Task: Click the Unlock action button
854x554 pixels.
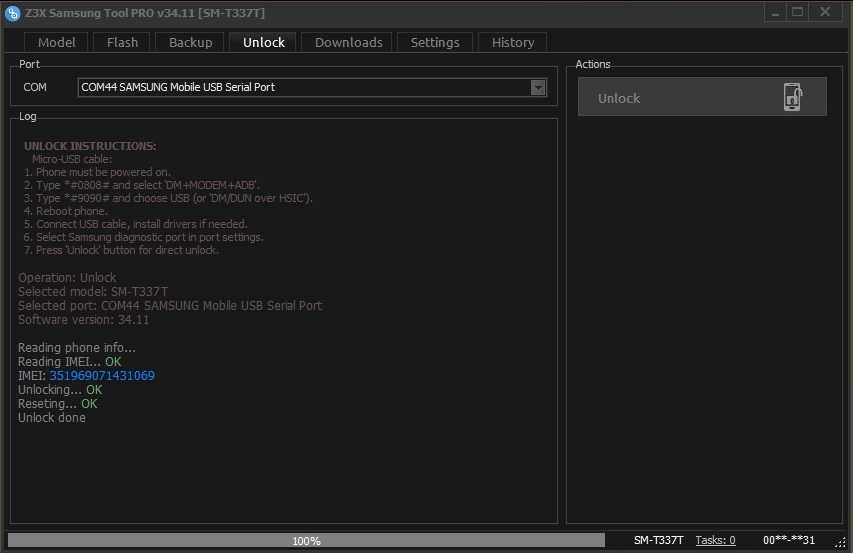Action: point(702,97)
